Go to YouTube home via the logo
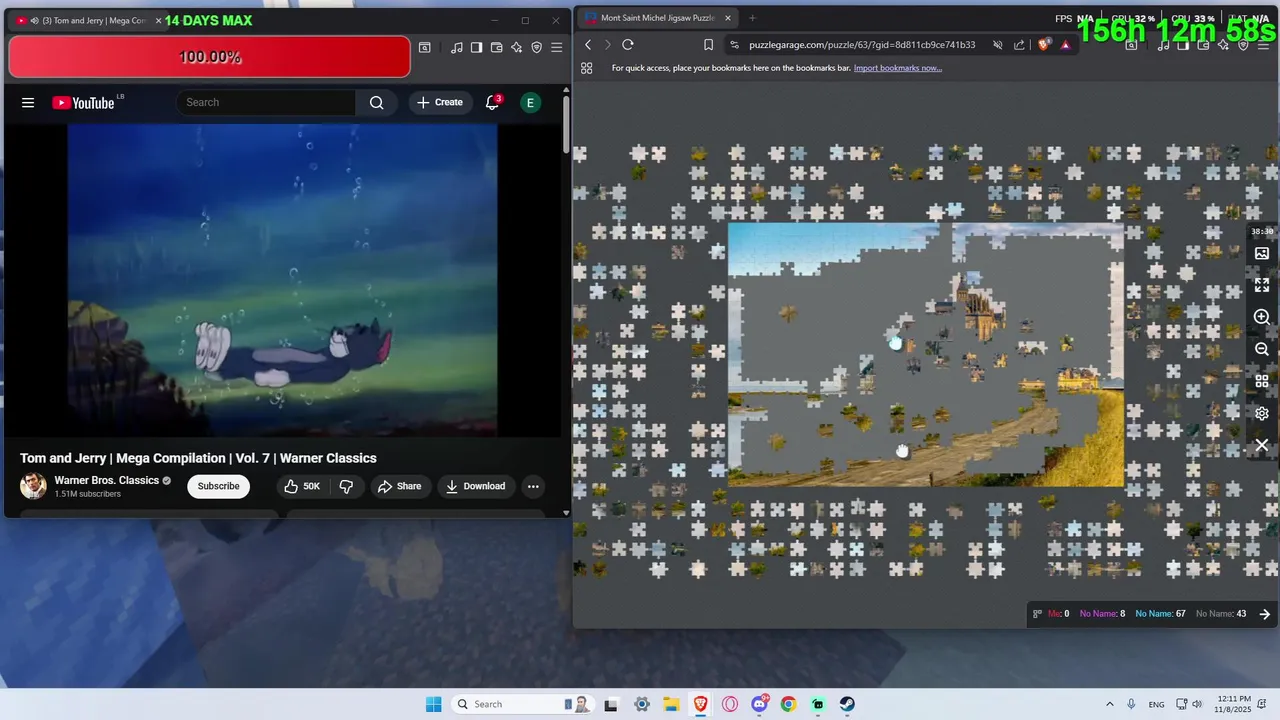1280x720 pixels. click(84, 102)
